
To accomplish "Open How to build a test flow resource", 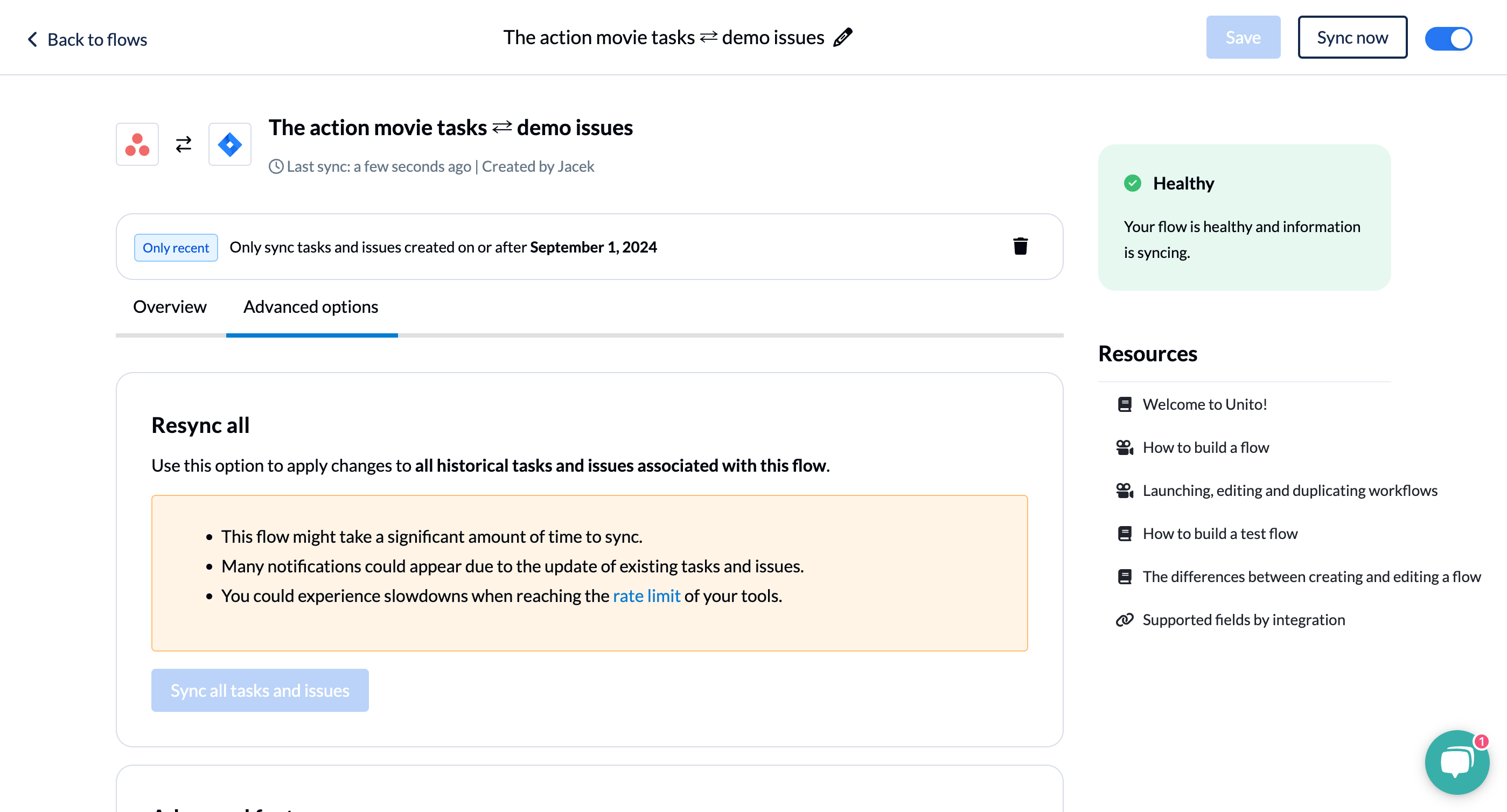I will 1220,534.
